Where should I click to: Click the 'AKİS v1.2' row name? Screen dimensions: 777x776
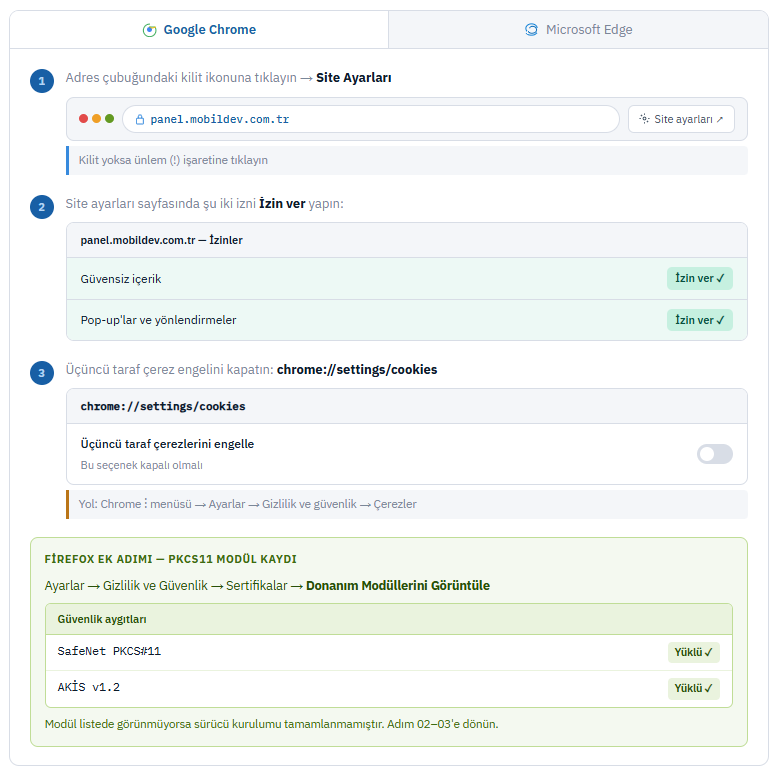tap(89, 687)
